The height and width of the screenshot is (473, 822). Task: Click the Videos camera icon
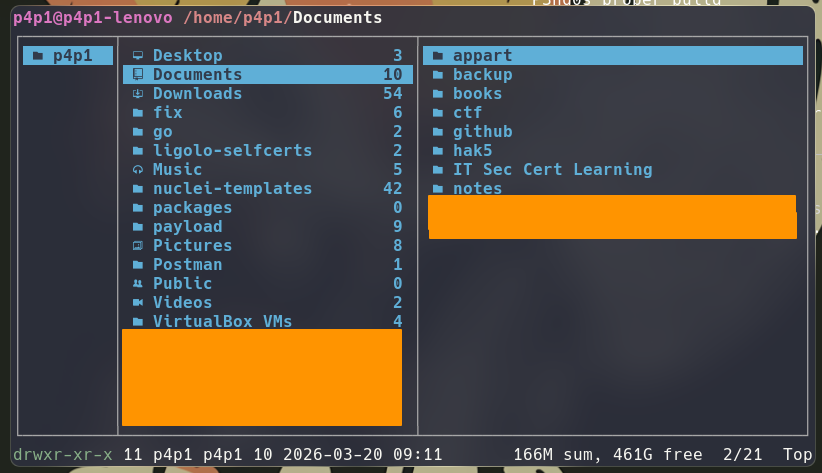coord(138,303)
